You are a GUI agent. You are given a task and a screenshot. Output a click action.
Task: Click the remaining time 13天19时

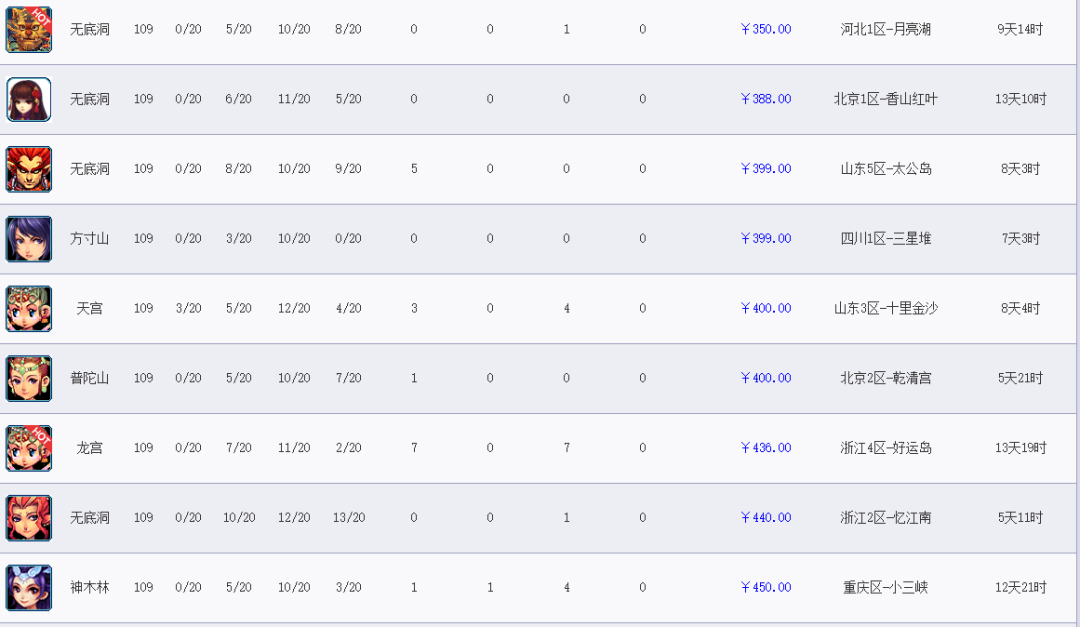(x=1021, y=448)
